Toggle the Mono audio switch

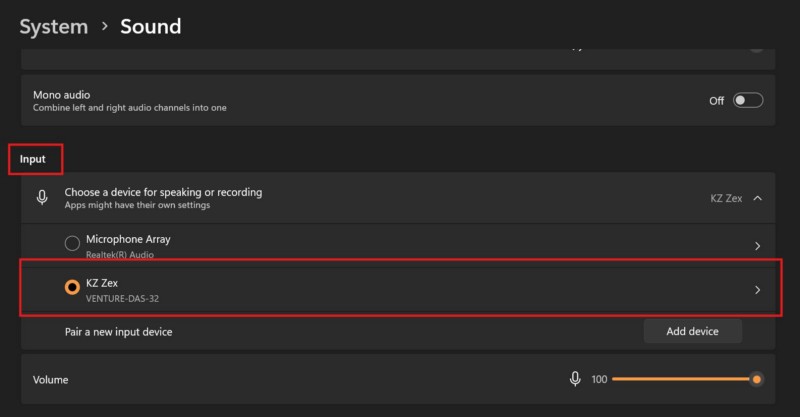coord(748,100)
